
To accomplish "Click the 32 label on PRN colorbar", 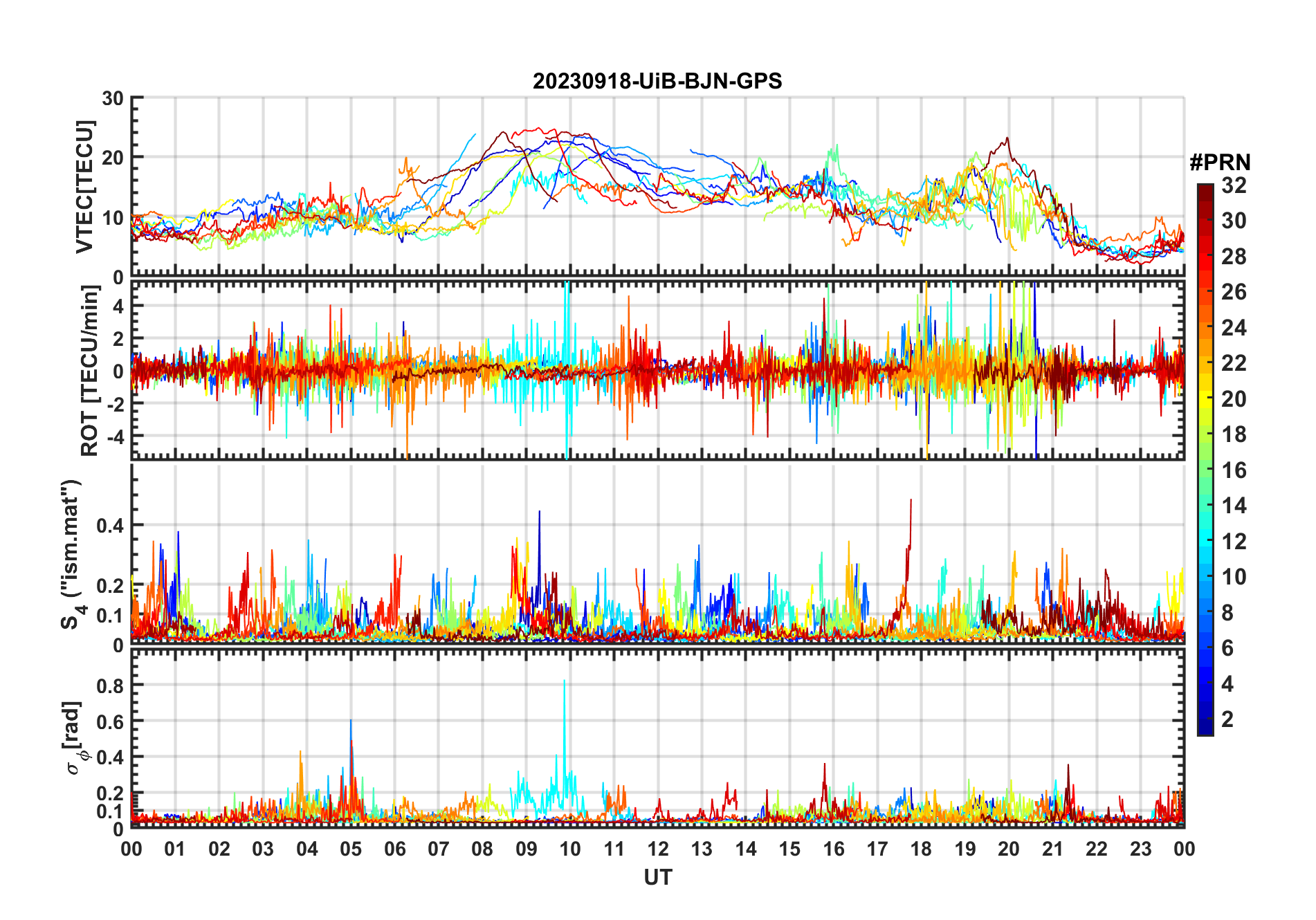I will (1234, 185).
